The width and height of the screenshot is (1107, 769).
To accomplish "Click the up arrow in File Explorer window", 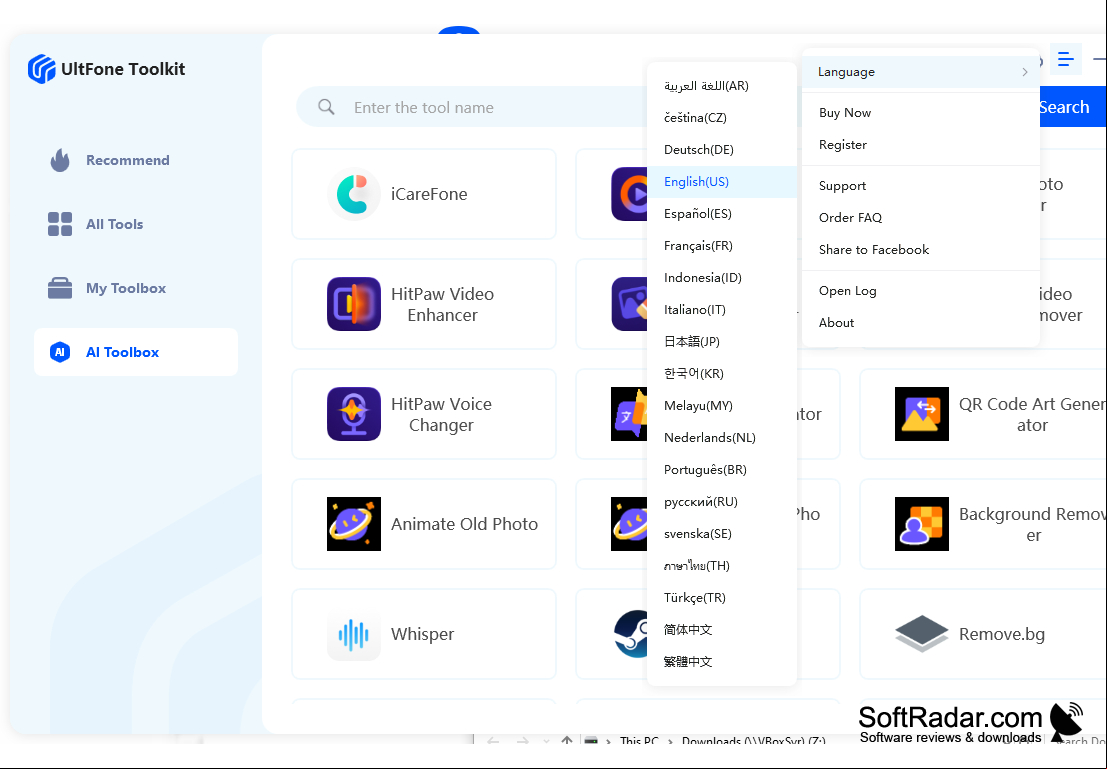I will [566, 741].
